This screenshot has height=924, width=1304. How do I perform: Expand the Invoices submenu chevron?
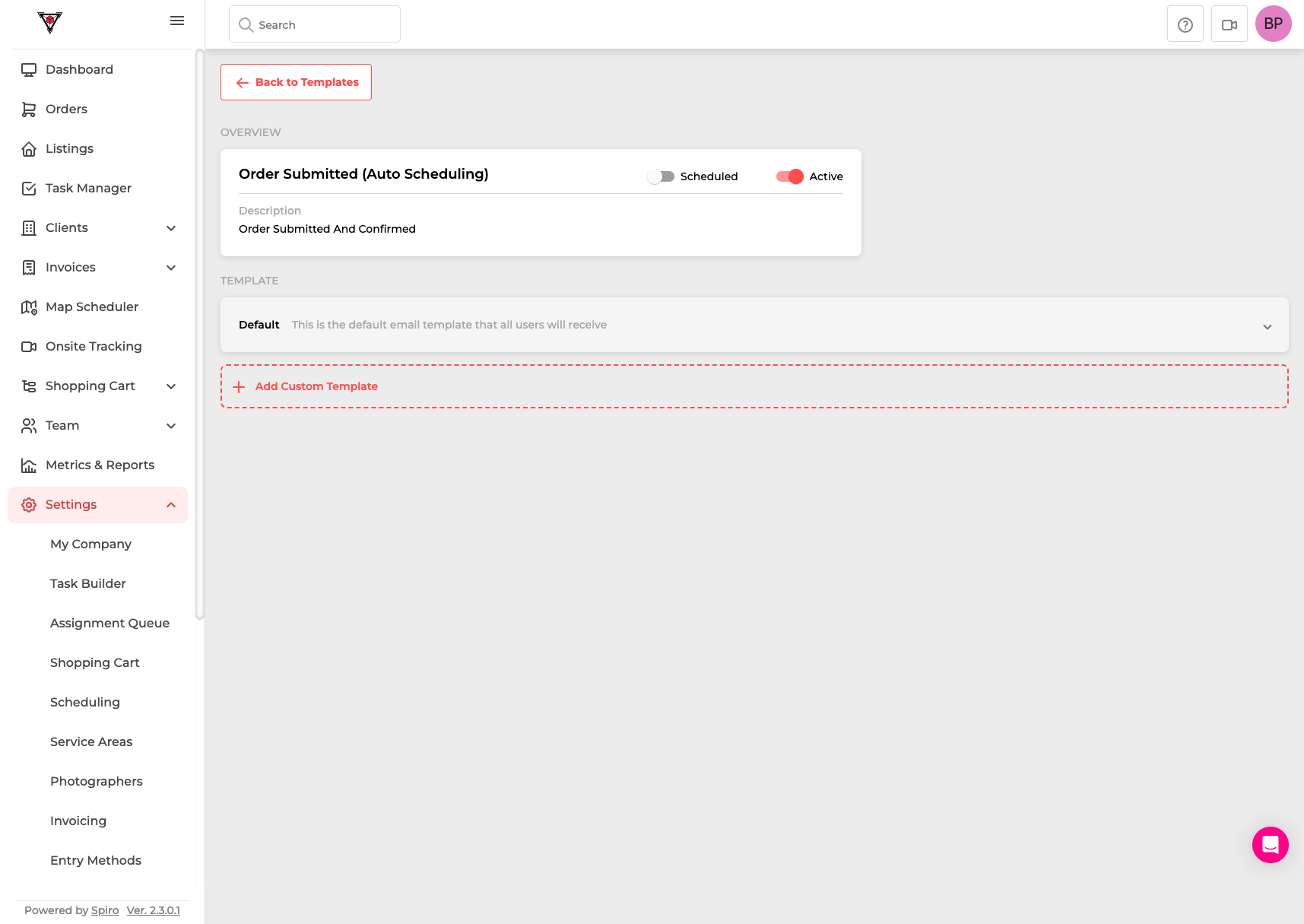pyautogui.click(x=171, y=268)
